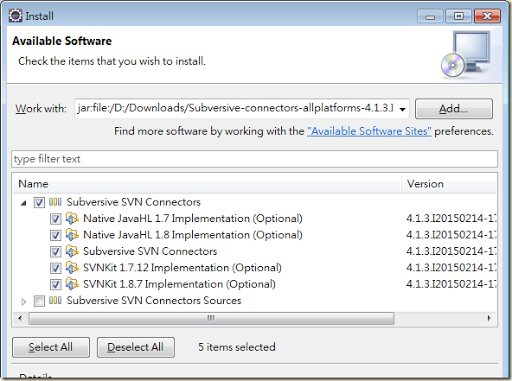Click the Name column header

click(207, 184)
